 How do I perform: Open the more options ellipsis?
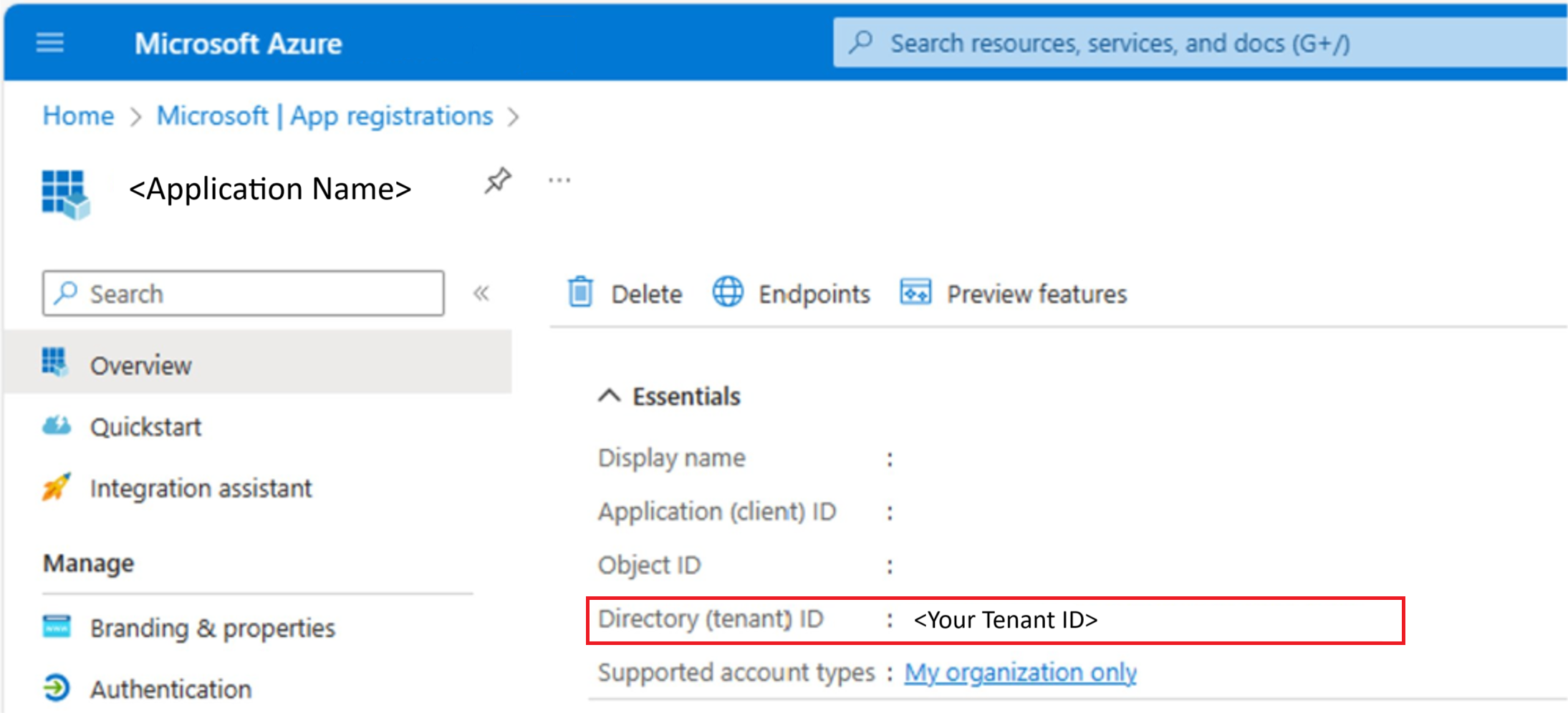tap(559, 180)
